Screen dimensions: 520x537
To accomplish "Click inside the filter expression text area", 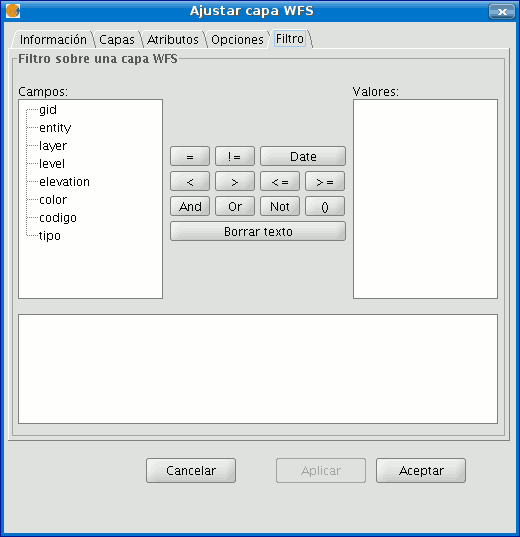I will point(258,369).
